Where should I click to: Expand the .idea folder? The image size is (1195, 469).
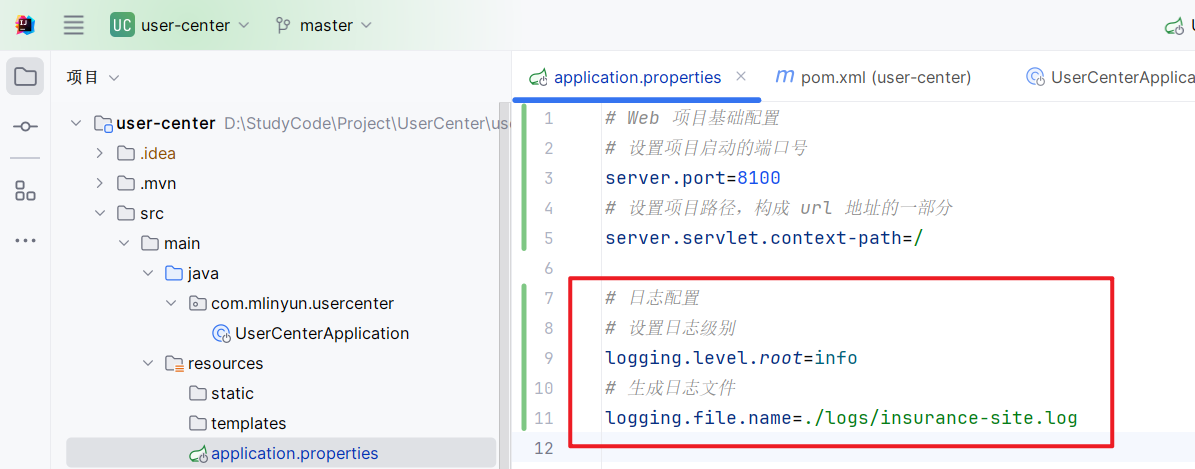pyautogui.click(x=99, y=153)
